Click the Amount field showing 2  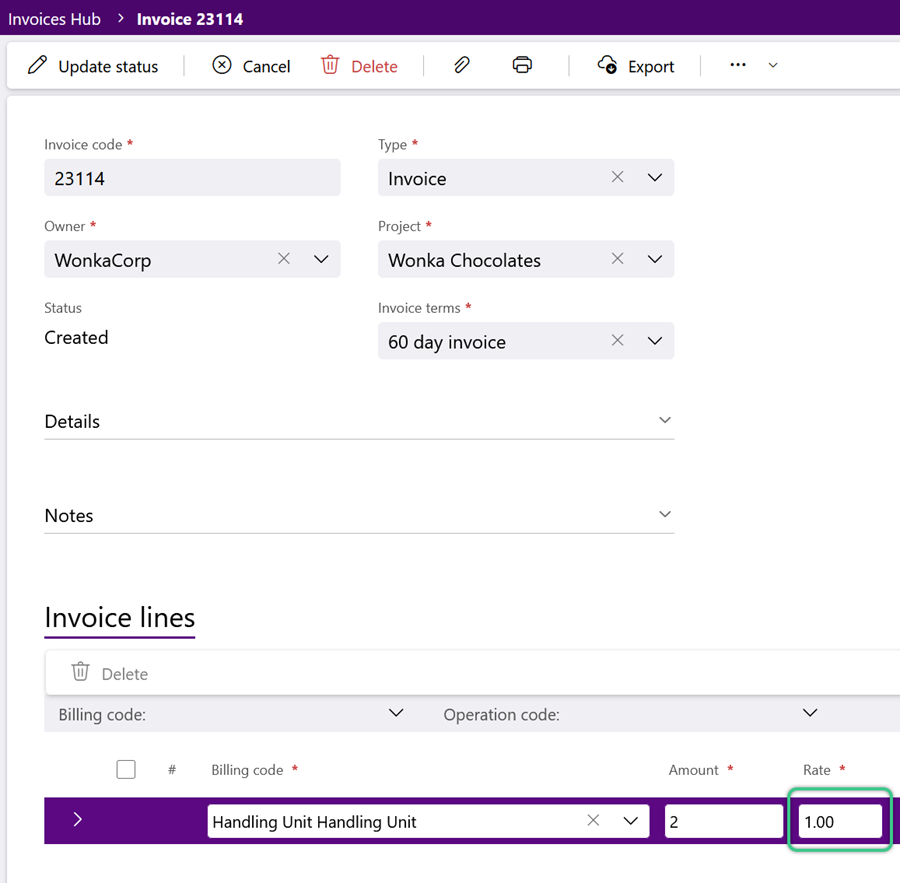(724, 822)
